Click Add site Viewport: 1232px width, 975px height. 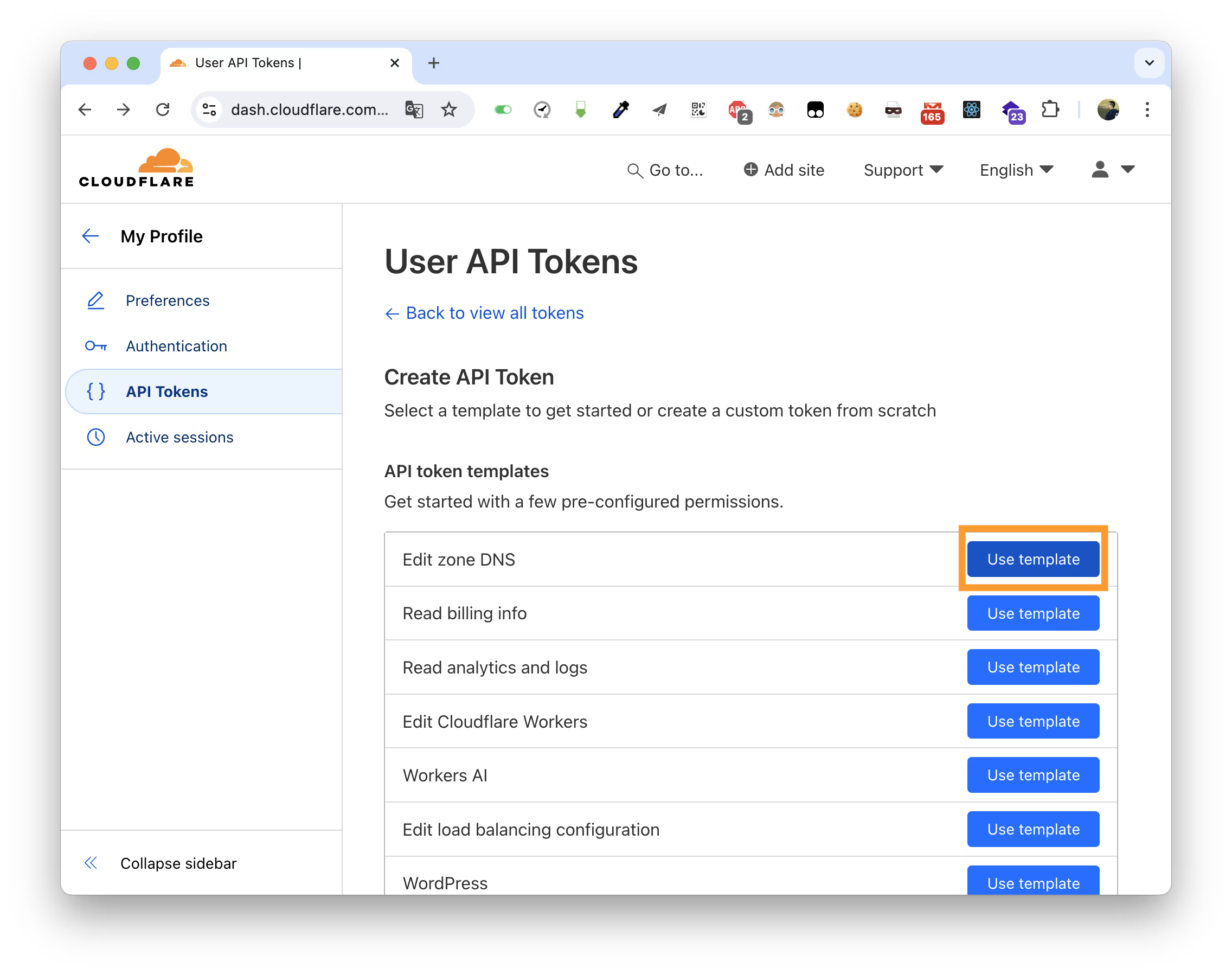tap(784, 170)
